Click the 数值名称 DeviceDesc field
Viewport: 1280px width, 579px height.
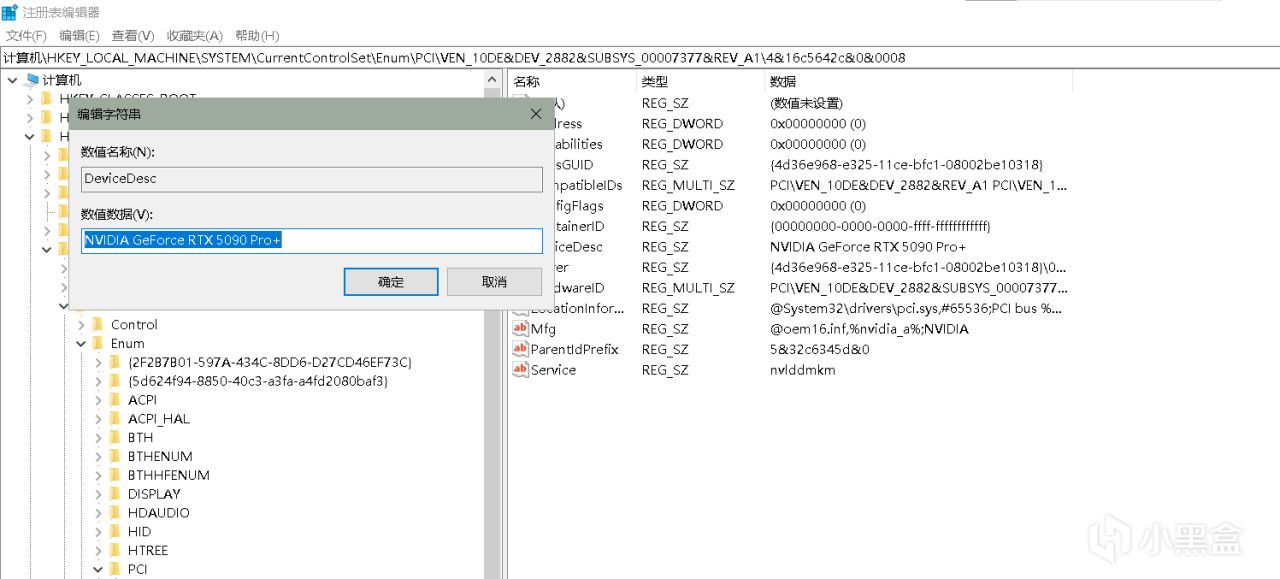click(x=312, y=179)
